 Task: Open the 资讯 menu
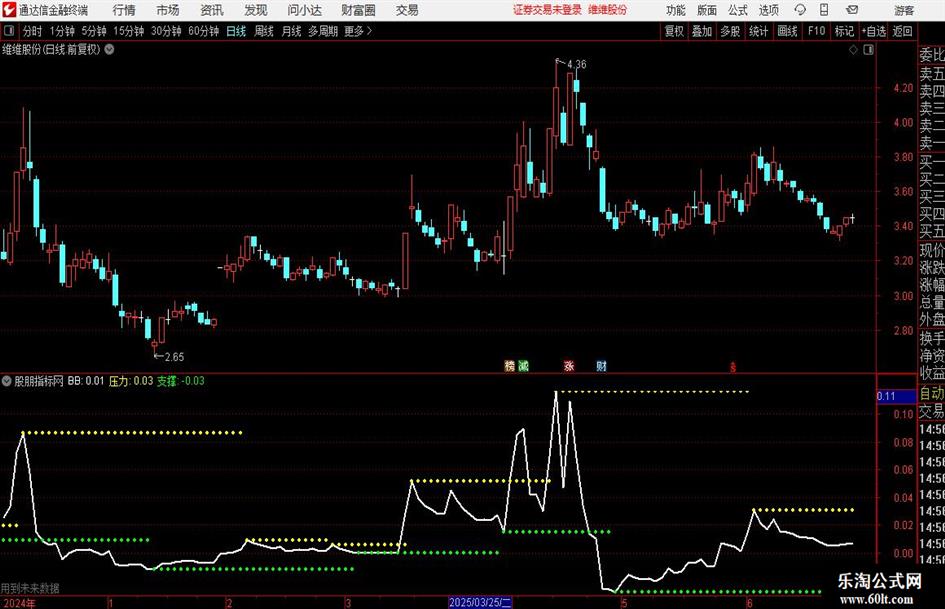(x=212, y=10)
